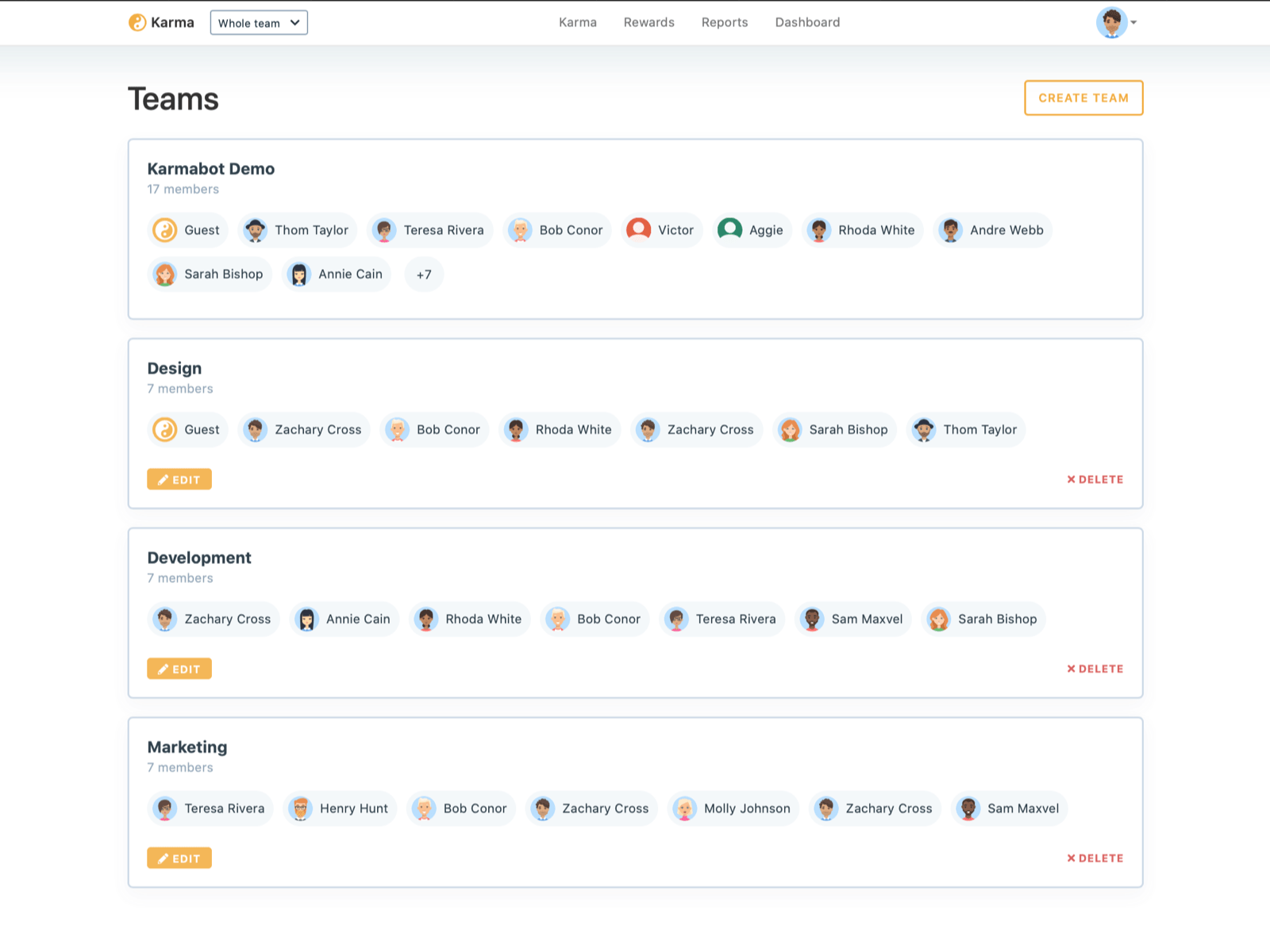Click Annie Cain's avatar in Karmabot Demo
Screen dimensions: 1270x952
(298, 274)
